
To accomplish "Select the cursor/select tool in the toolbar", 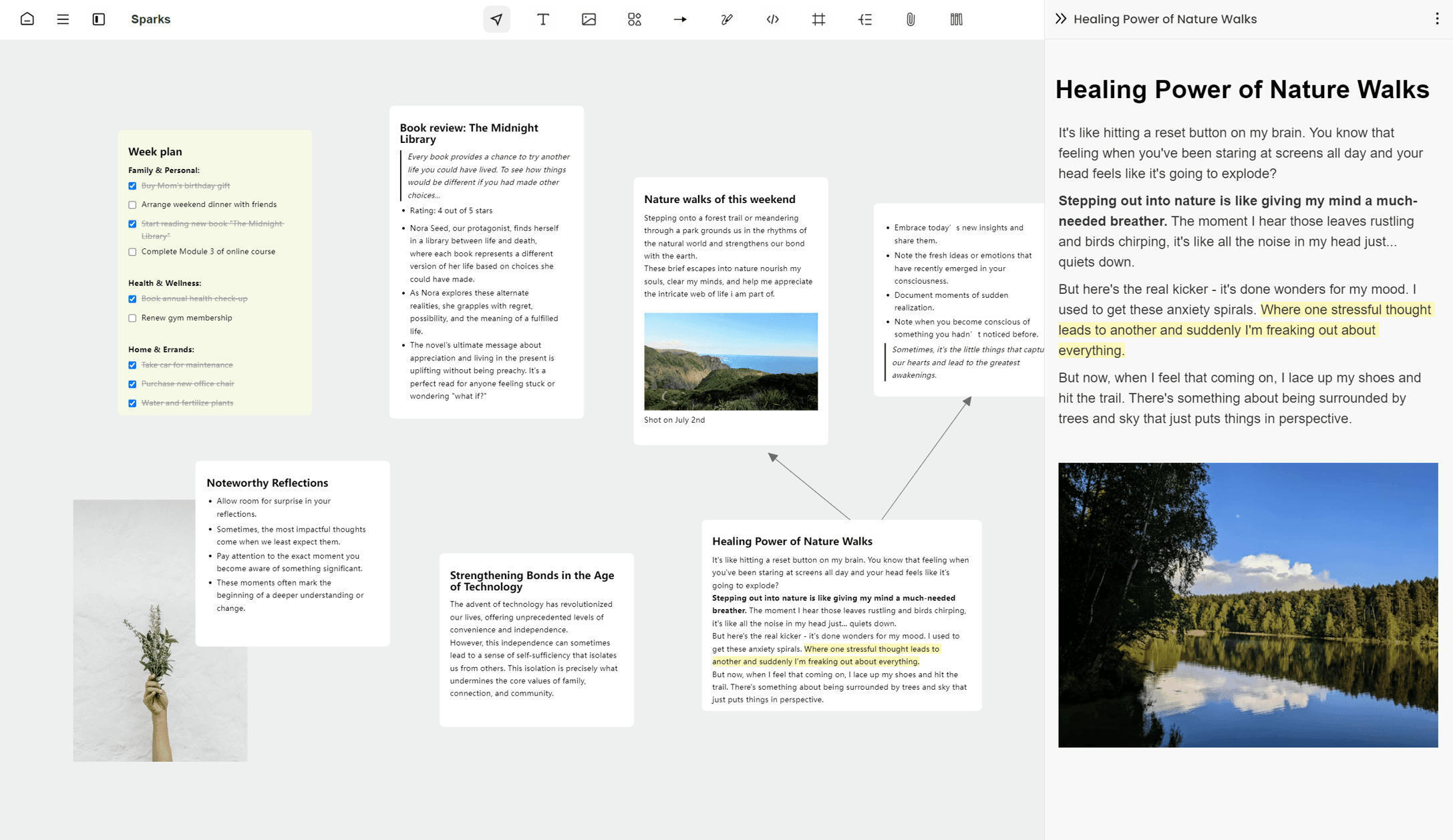I will pyautogui.click(x=496, y=19).
